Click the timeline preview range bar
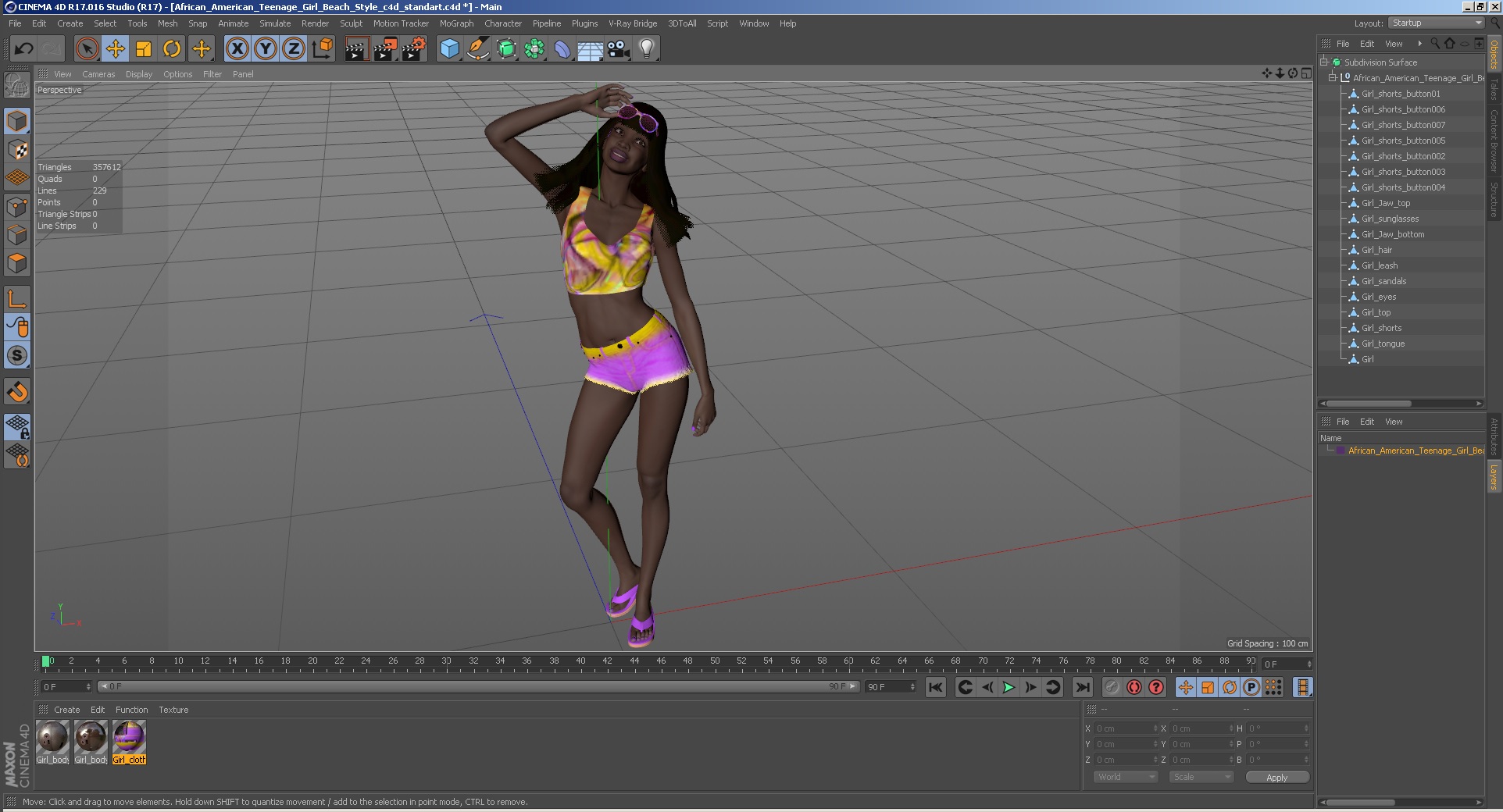This screenshot has height=812, width=1503. pyautogui.click(x=478, y=687)
